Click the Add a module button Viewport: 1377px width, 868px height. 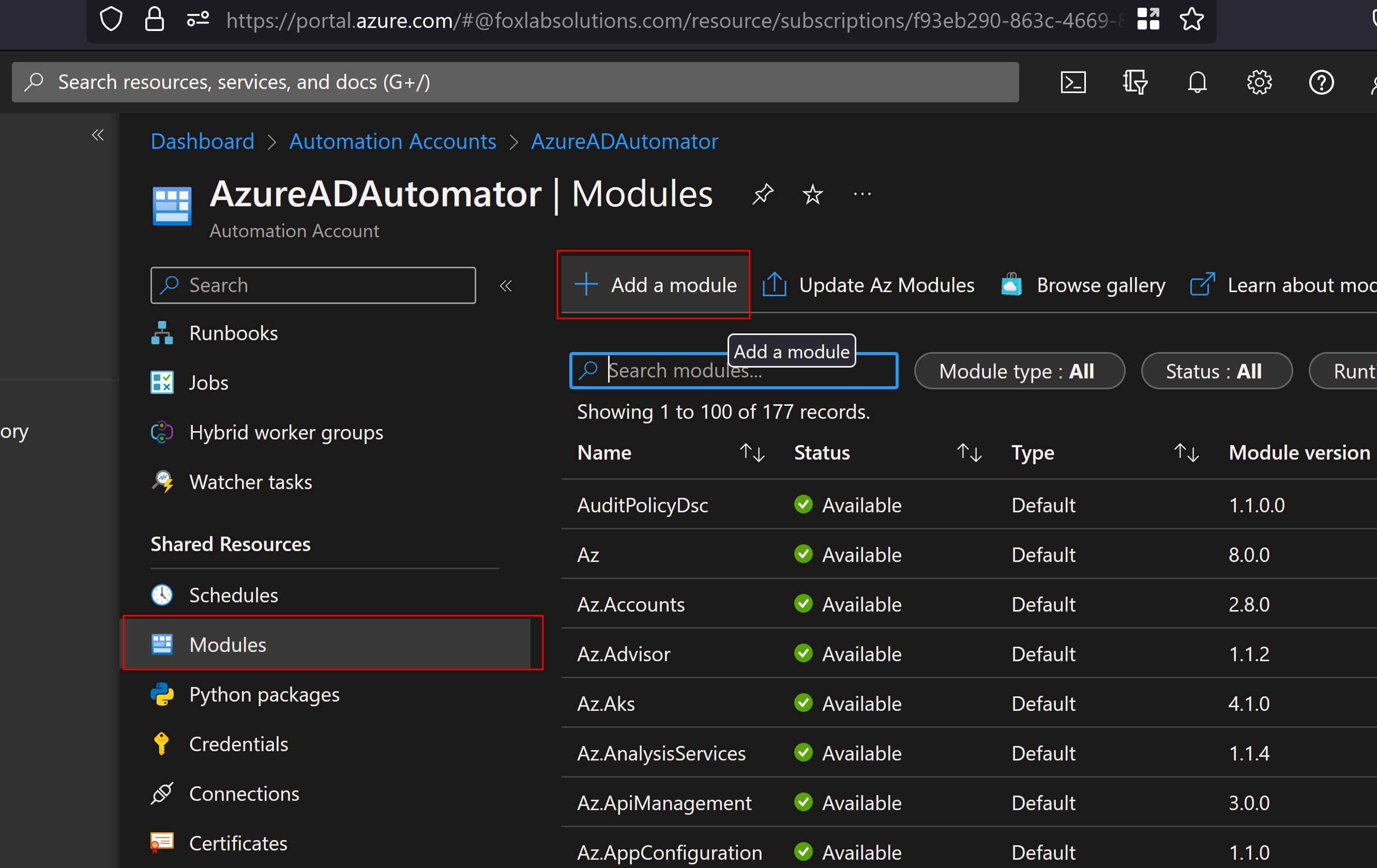[655, 285]
